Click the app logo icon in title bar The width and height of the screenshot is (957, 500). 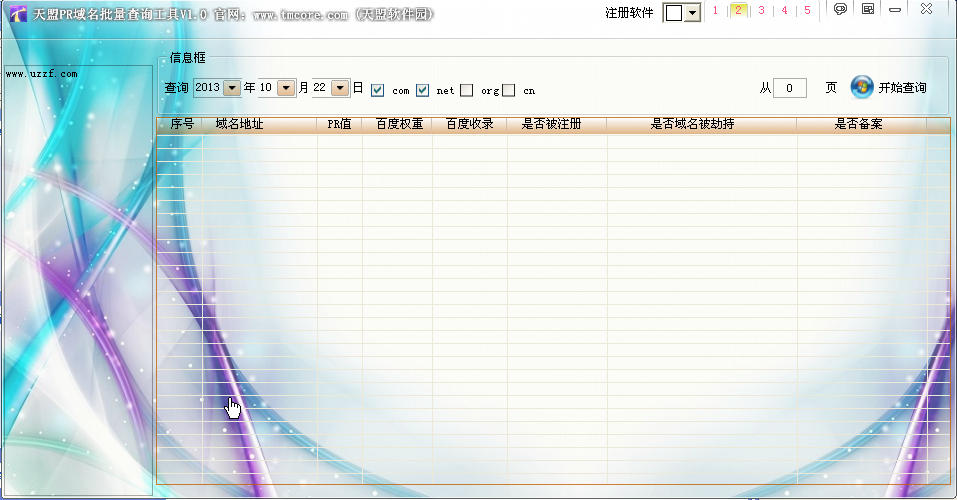point(17,13)
